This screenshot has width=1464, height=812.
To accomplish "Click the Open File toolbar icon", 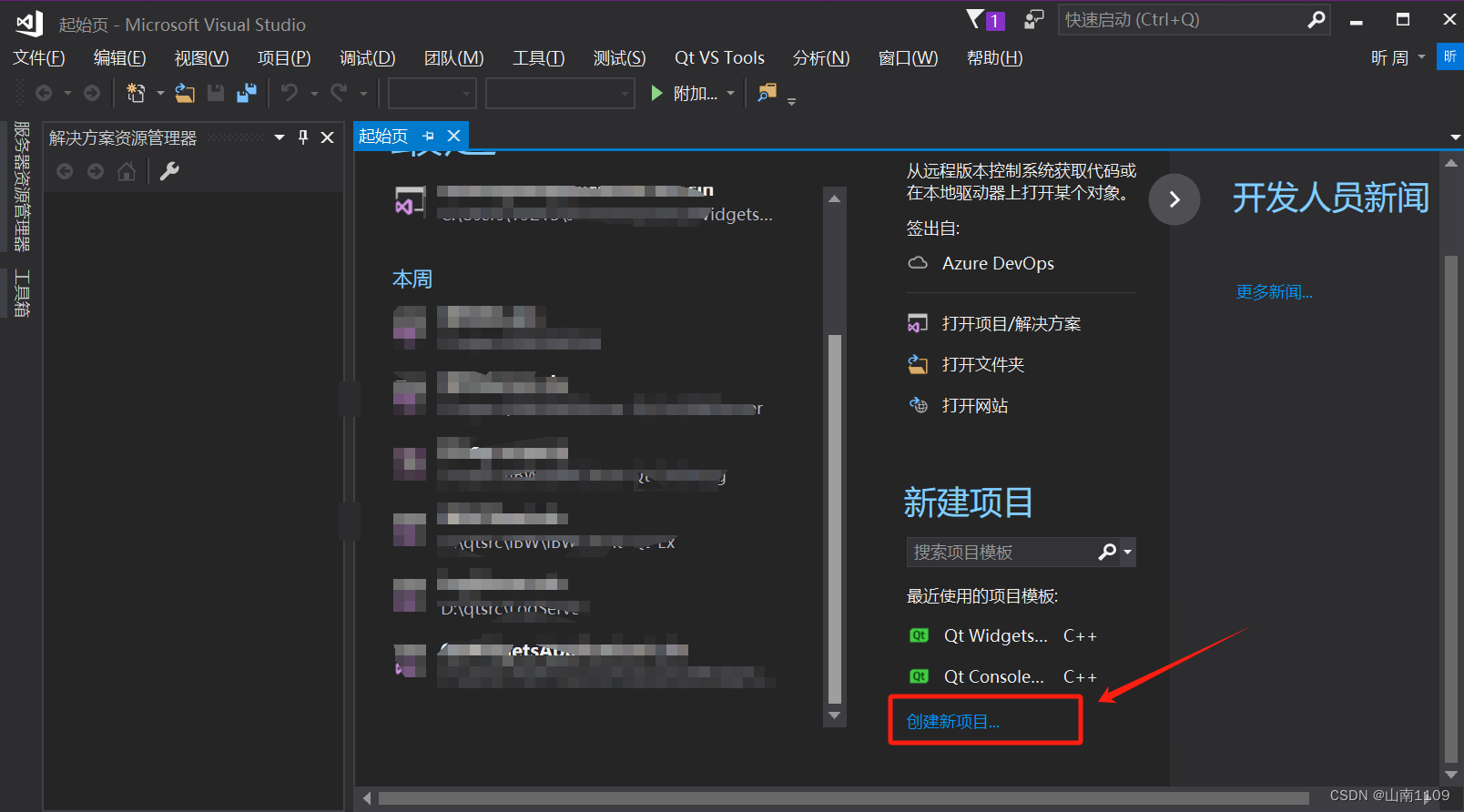I will point(185,93).
